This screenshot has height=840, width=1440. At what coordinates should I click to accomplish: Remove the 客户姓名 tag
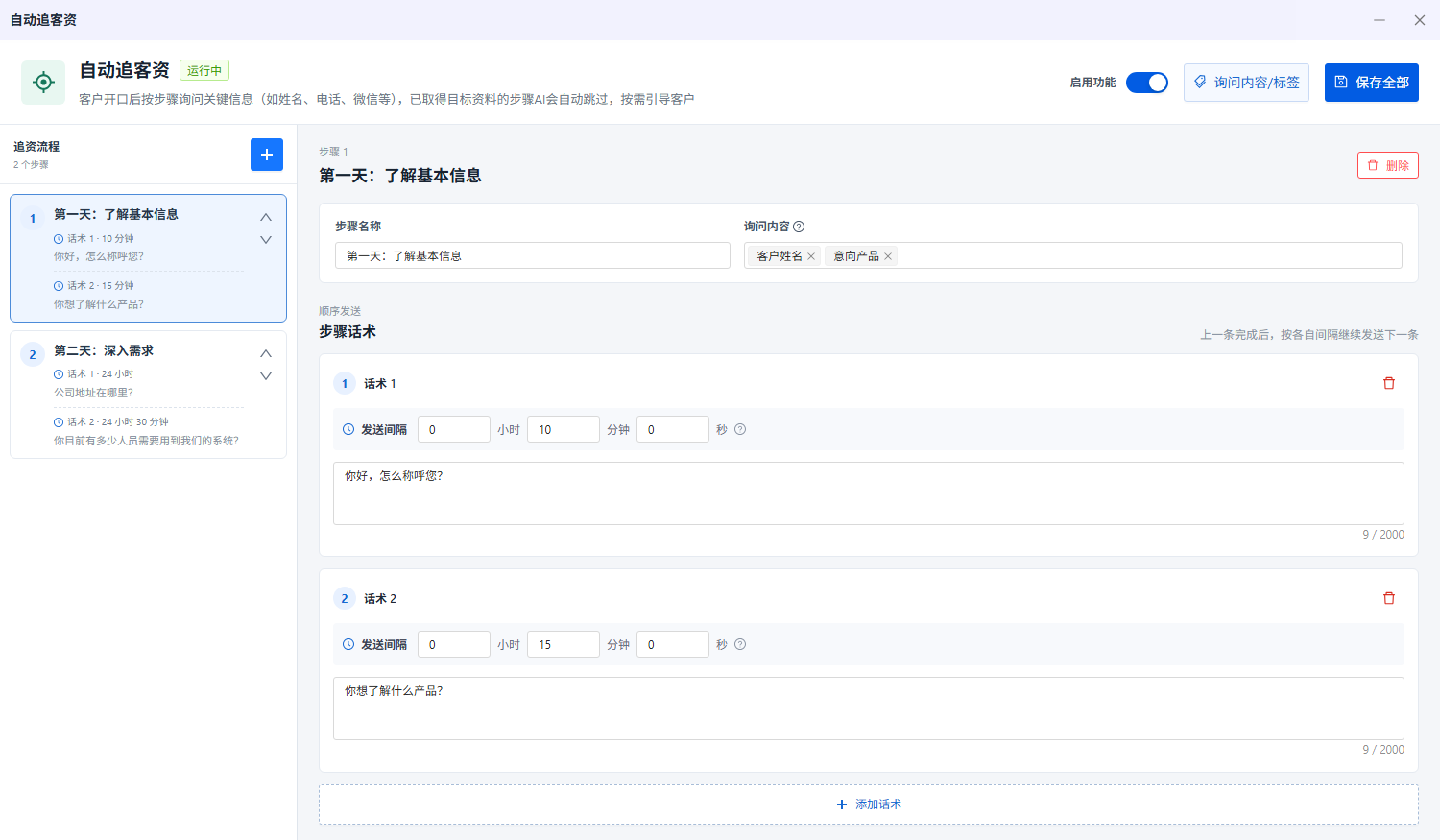811,256
